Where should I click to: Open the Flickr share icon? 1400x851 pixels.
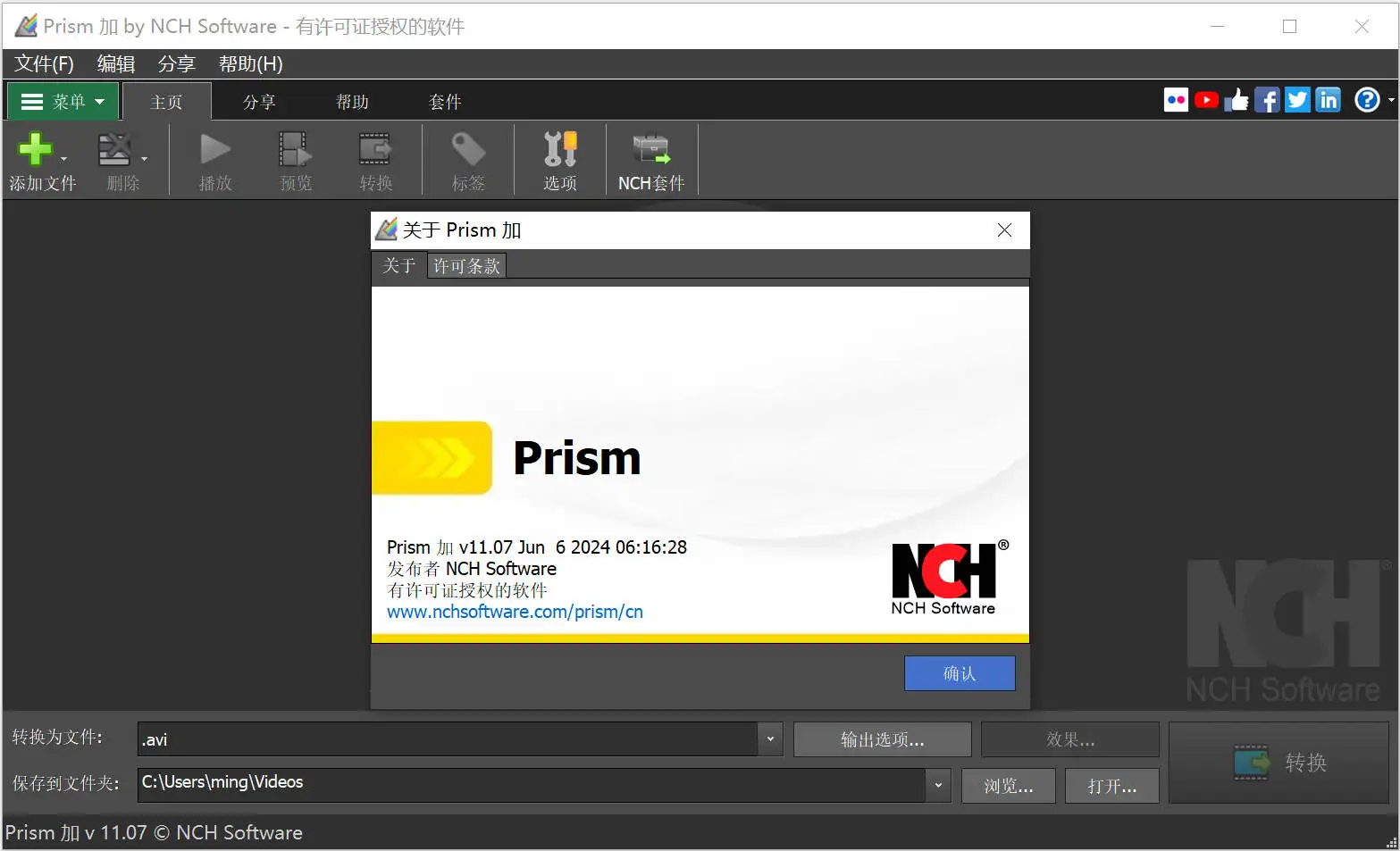pyautogui.click(x=1176, y=100)
